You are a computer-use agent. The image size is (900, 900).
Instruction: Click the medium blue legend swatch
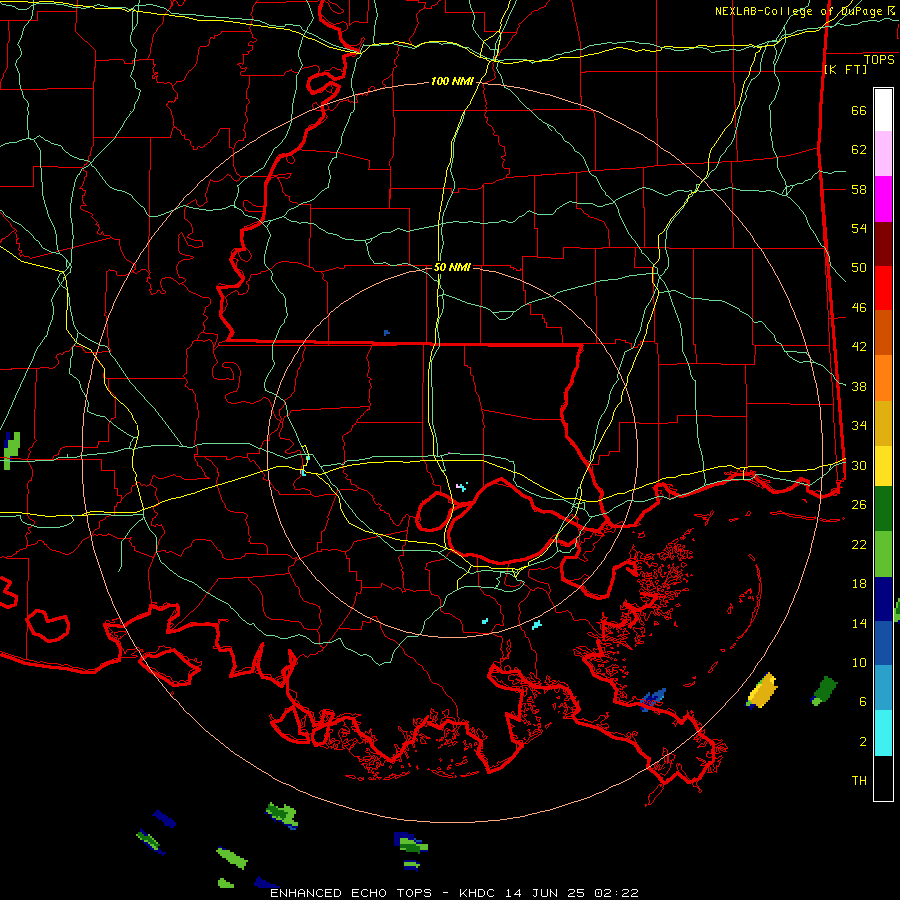coord(883,643)
